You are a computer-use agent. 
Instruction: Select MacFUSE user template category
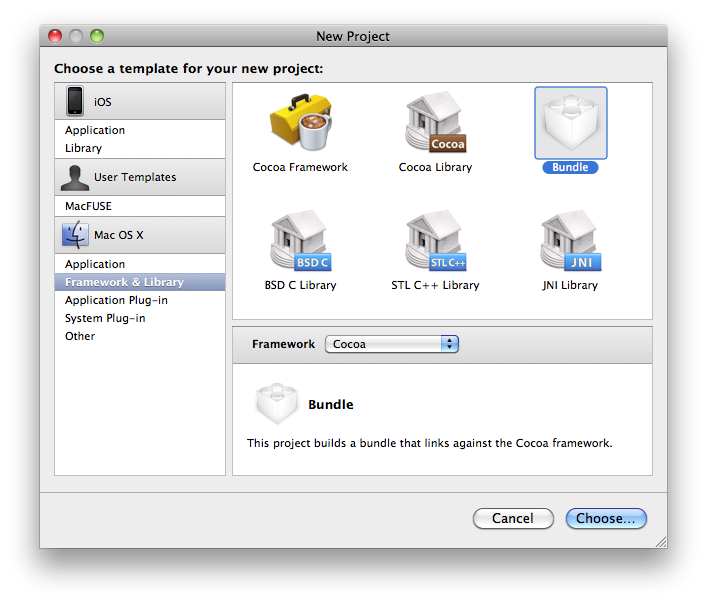[x=88, y=206]
